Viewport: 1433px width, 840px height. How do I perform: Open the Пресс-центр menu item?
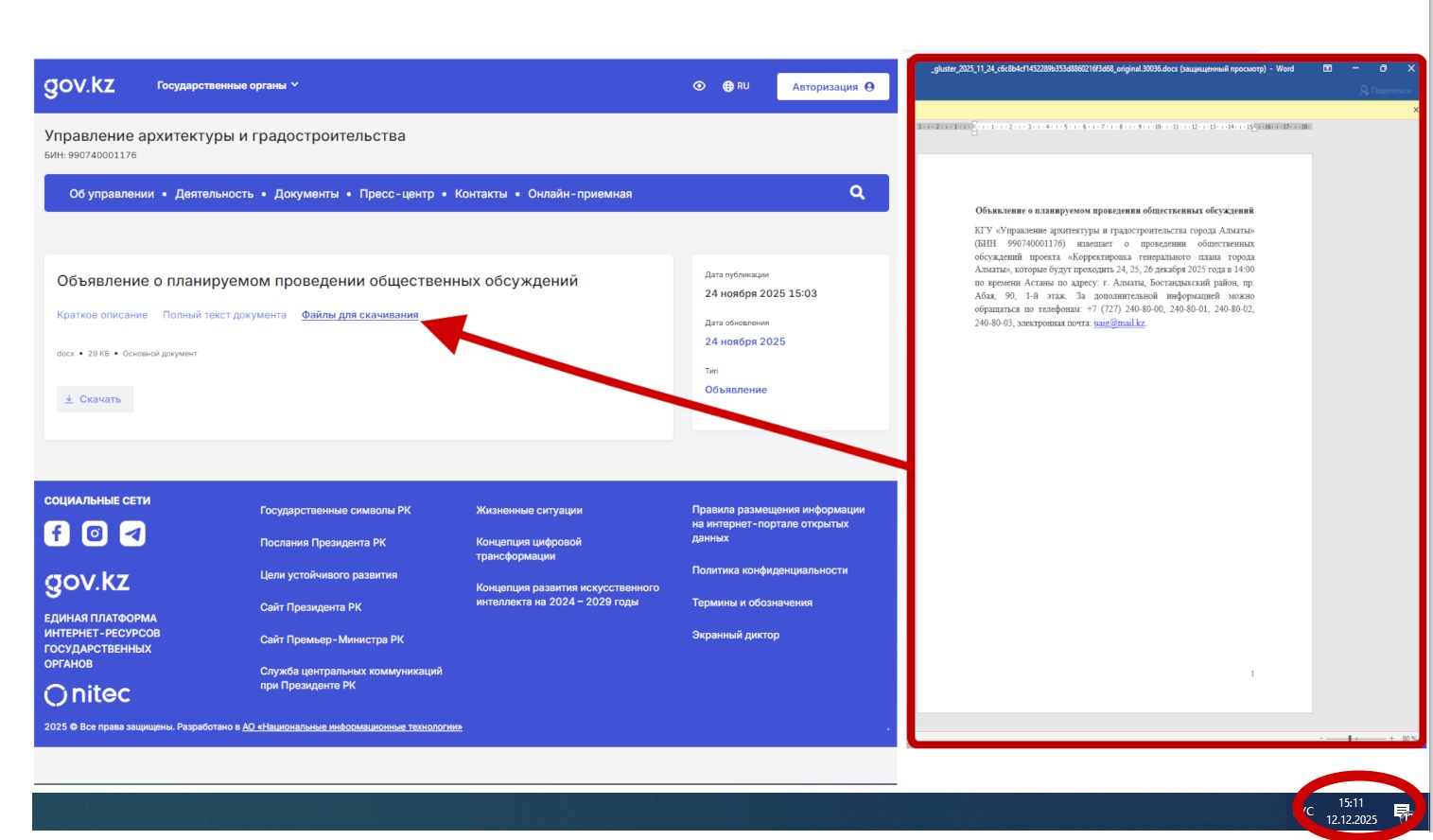(396, 194)
